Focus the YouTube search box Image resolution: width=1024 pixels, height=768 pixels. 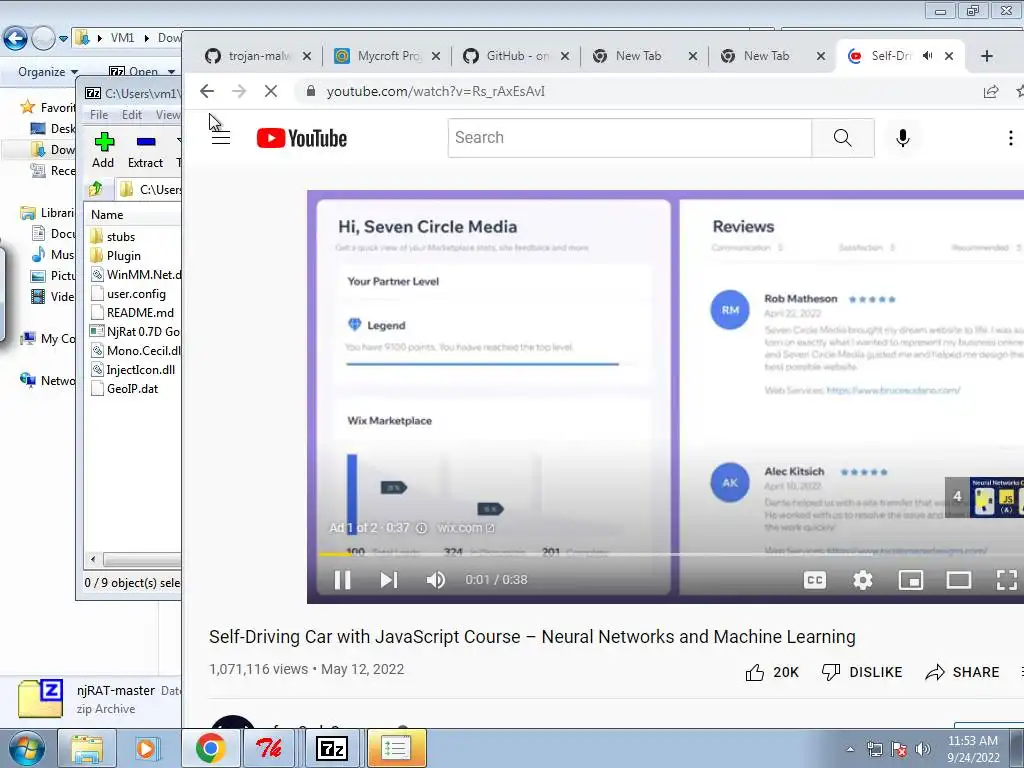pos(630,138)
